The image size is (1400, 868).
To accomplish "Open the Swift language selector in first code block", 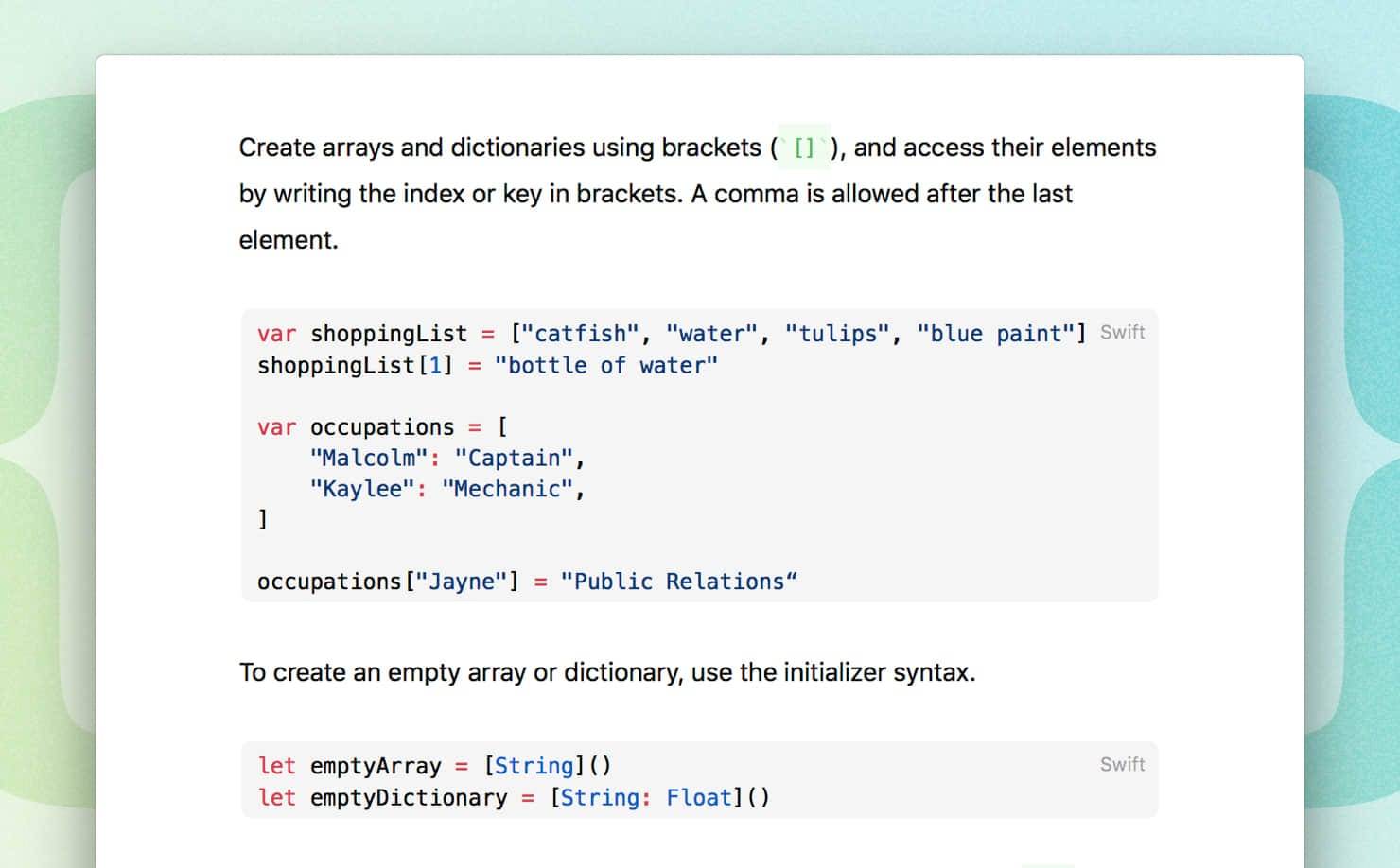I will point(1122,333).
